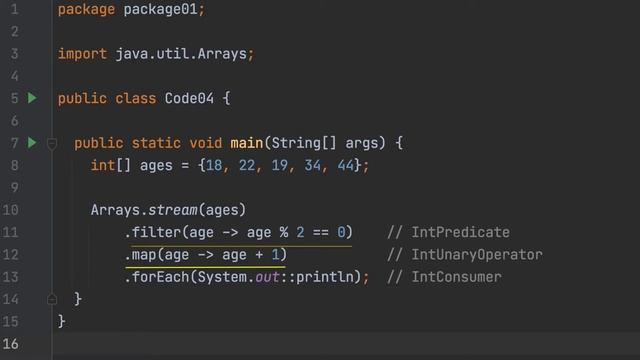Click the 'static' keyword
640x360 pixels.
pos(156,143)
